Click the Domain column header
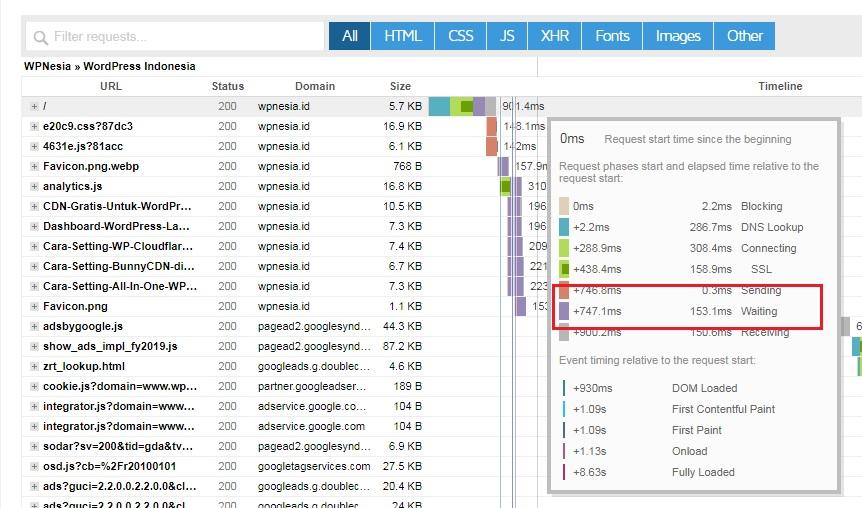The width and height of the screenshot is (862, 508). click(x=315, y=86)
